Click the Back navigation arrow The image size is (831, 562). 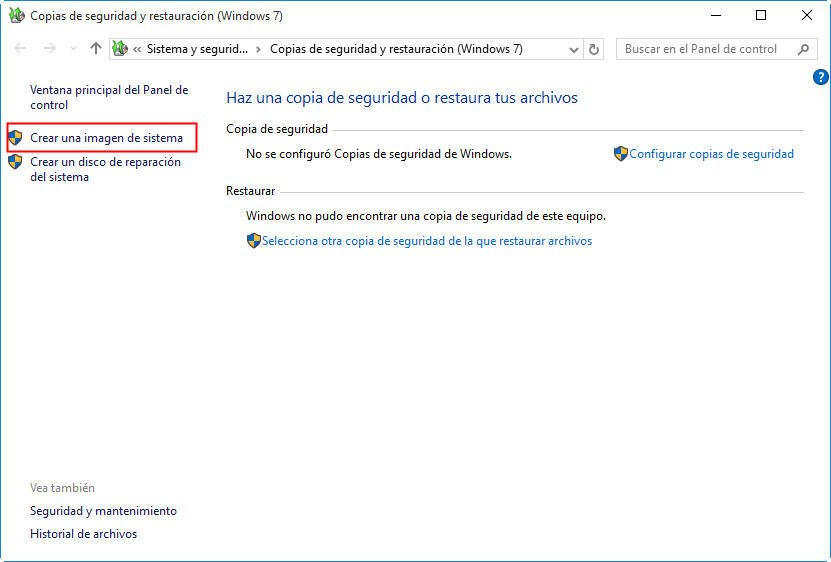click(x=20, y=49)
